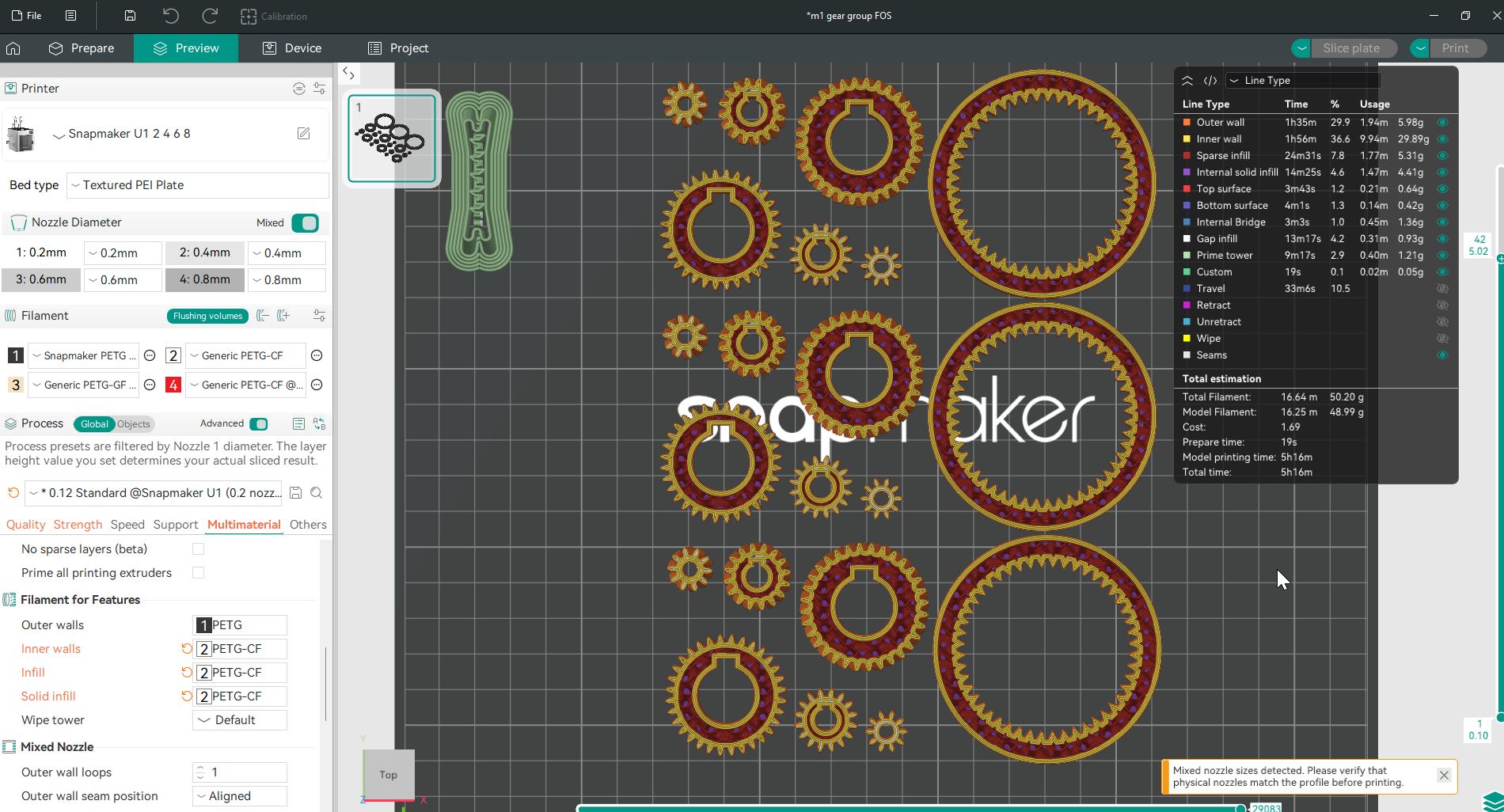This screenshot has width=1504, height=812.
Task: Click the Outer wall loops field
Action: (240, 772)
